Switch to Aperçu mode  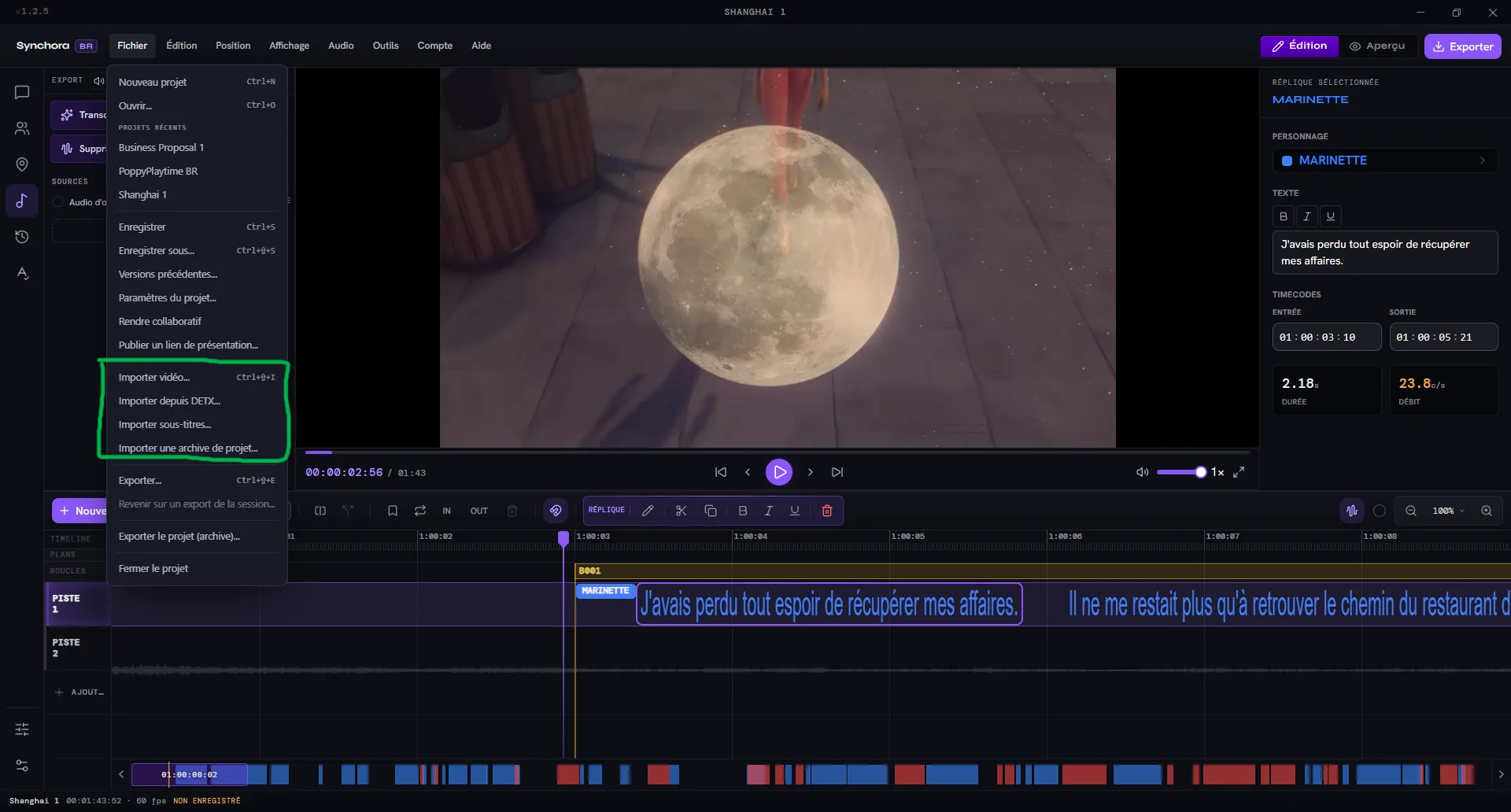(x=1378, y=46)
